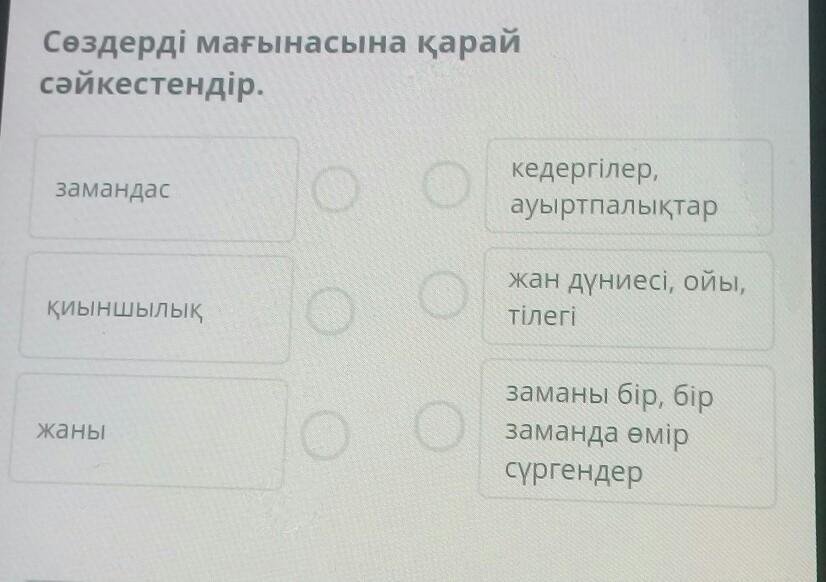
Task: Click the heading line Сөздерді мағынасына қарай
Action: [x=281, y=44]
